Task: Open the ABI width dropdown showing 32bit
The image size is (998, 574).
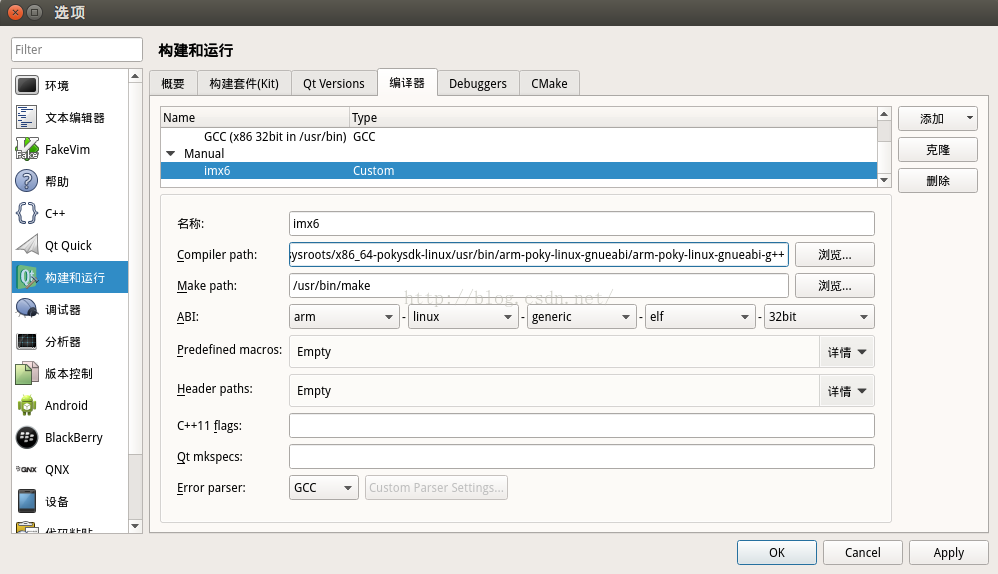Action: click(819, 316)
